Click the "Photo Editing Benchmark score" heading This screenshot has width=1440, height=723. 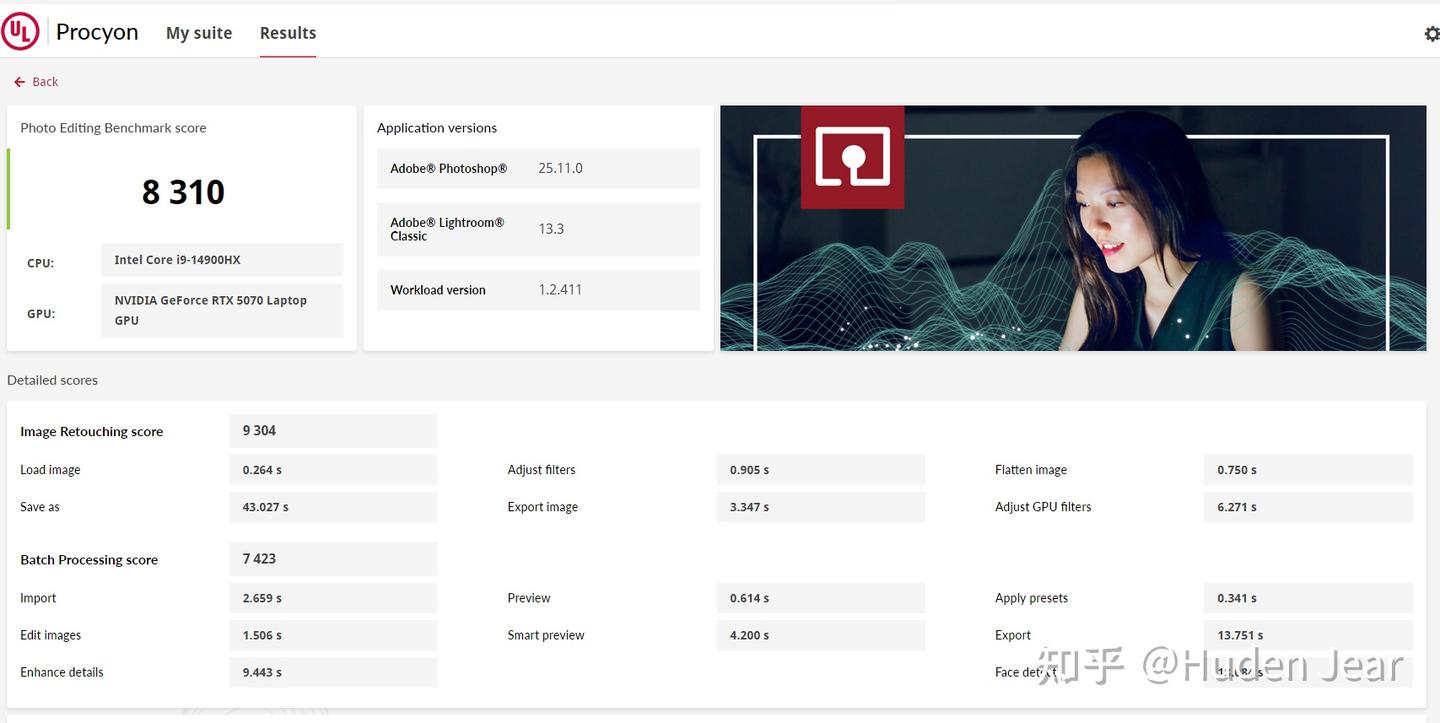coord(113,128)
